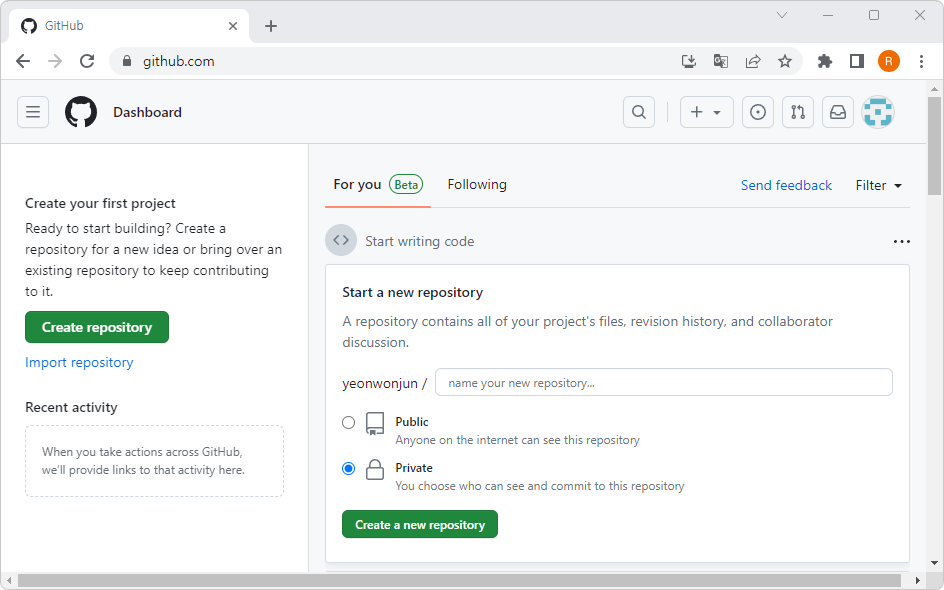Toggle the browser side panel icon
Screen dimensions: 944x590
click(857, 61)
